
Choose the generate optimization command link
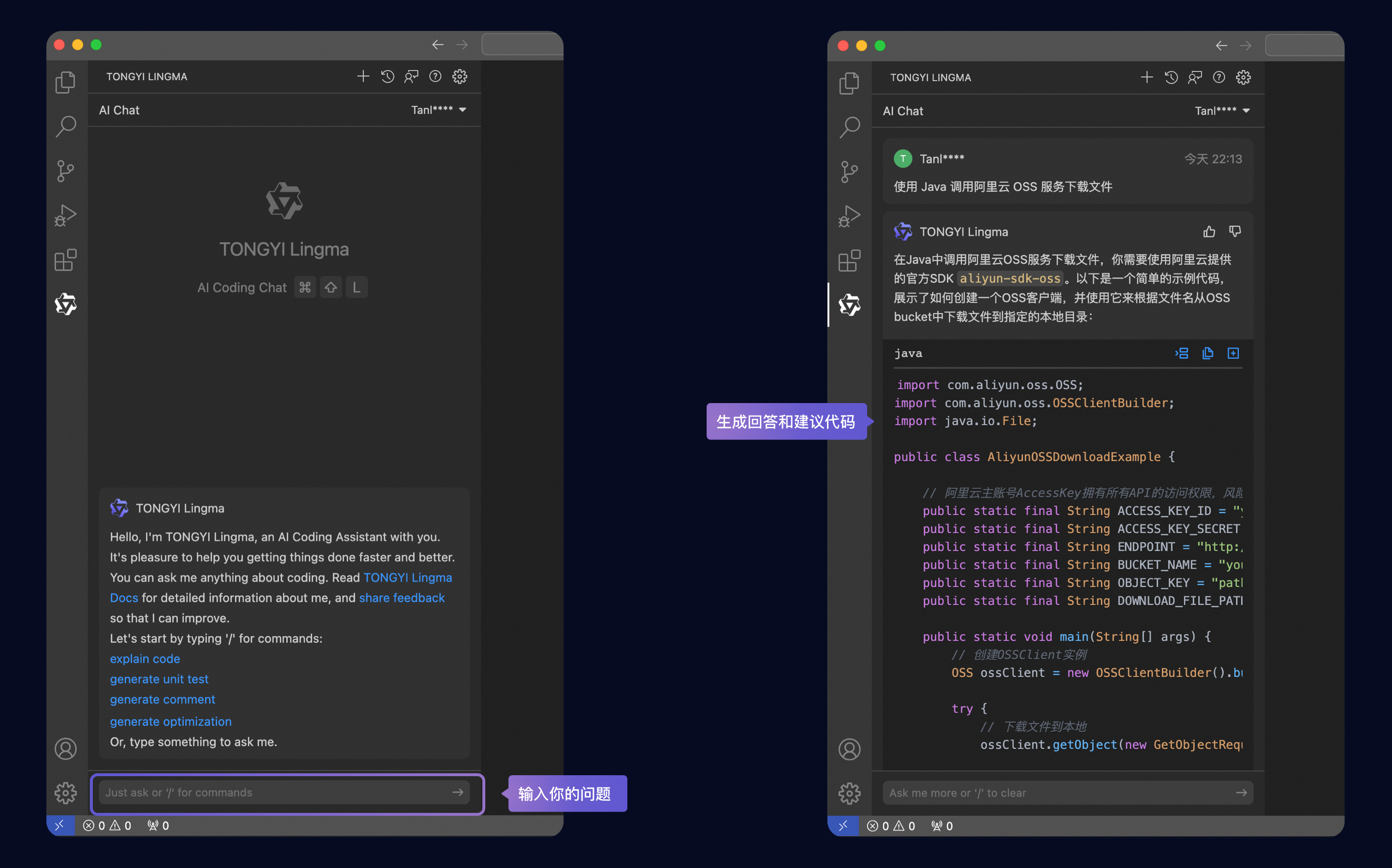click(x=171, y=721)
